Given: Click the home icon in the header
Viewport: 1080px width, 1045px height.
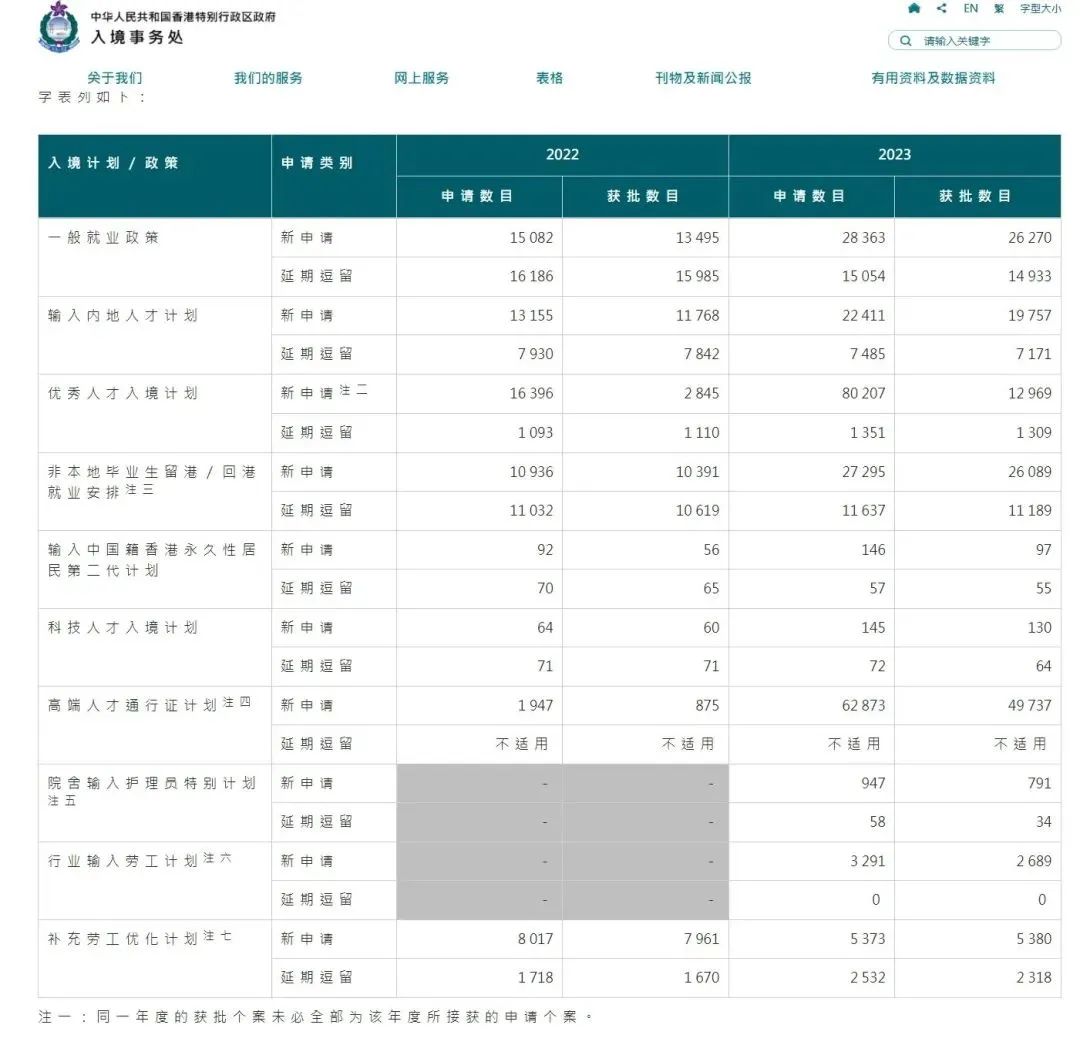Looking at the screenshot, I should (914, 9).
